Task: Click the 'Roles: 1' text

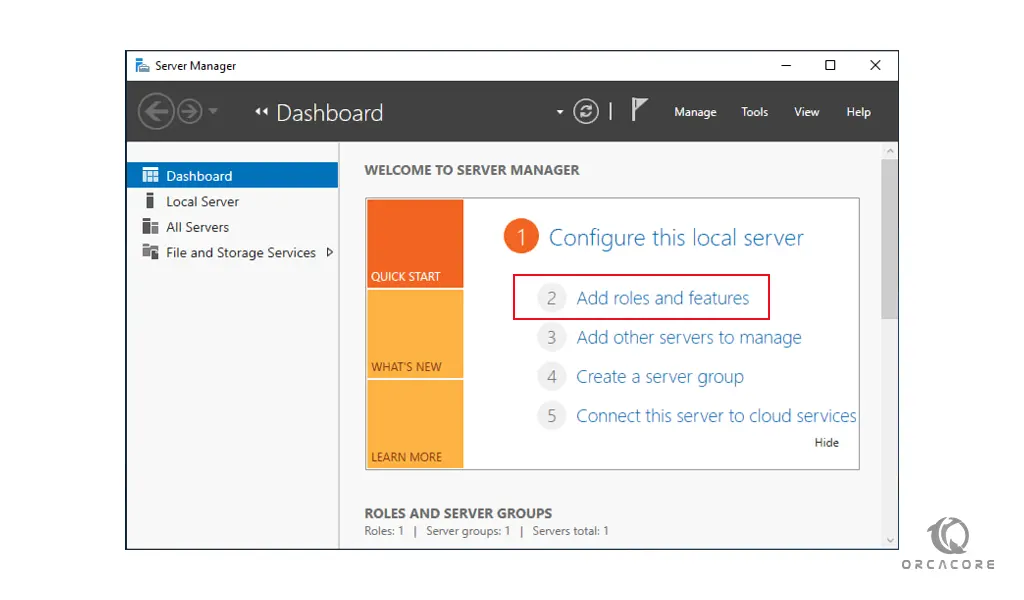Action: [x=384, y=531]
